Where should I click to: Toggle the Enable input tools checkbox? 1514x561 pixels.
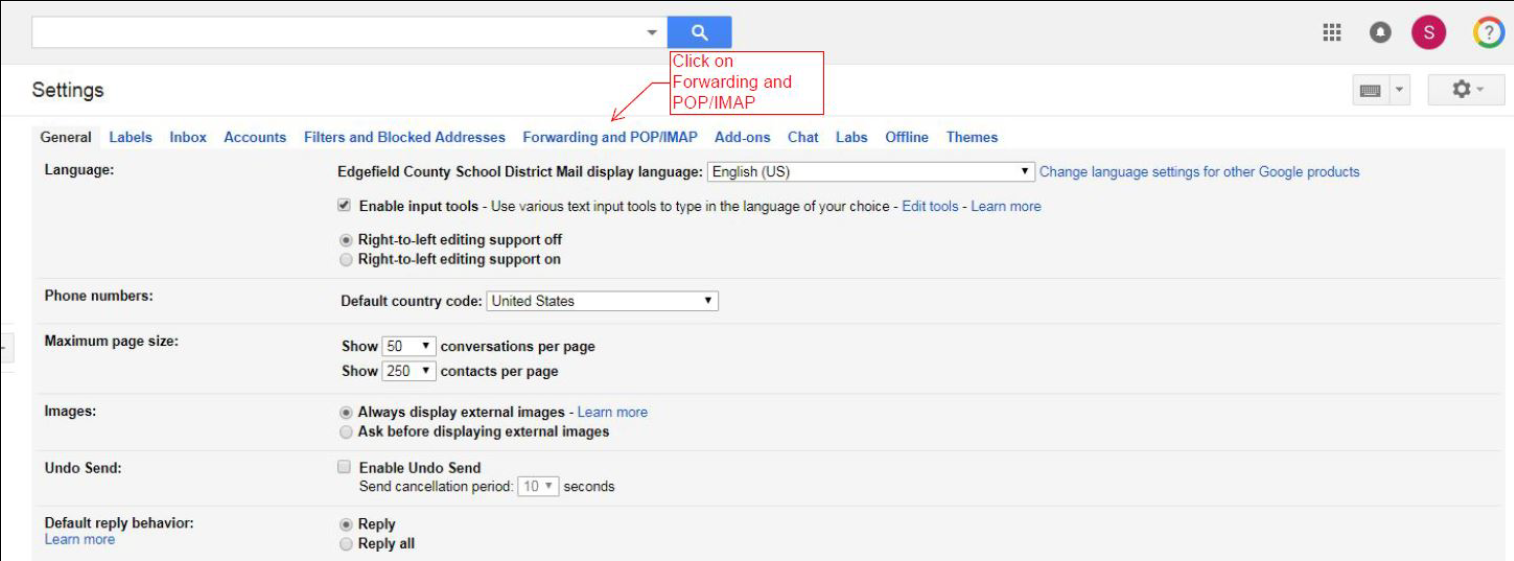344,205
